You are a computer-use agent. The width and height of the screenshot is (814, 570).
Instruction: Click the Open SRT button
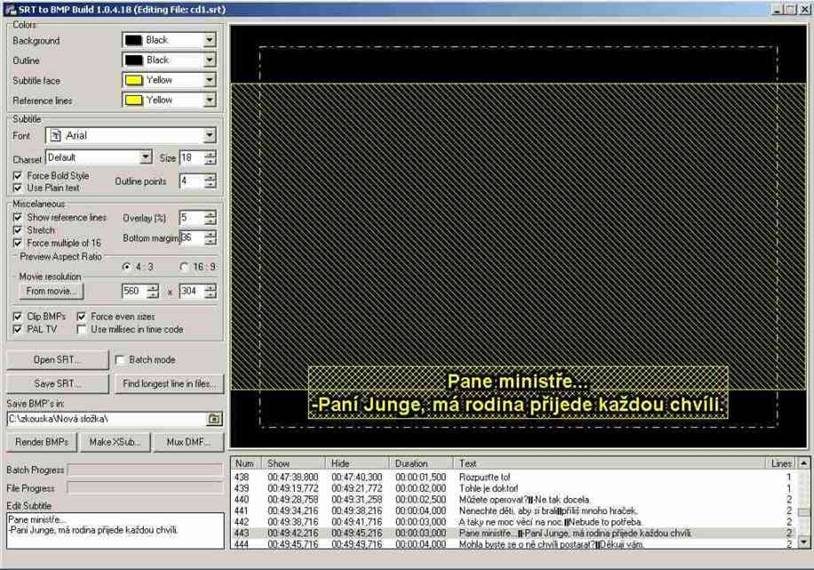click(57, 360)
